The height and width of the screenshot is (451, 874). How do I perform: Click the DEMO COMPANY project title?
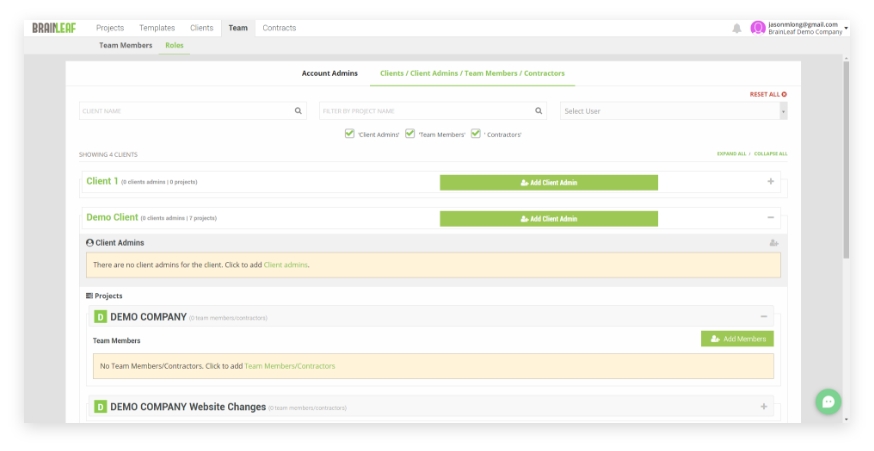point(148,317)
